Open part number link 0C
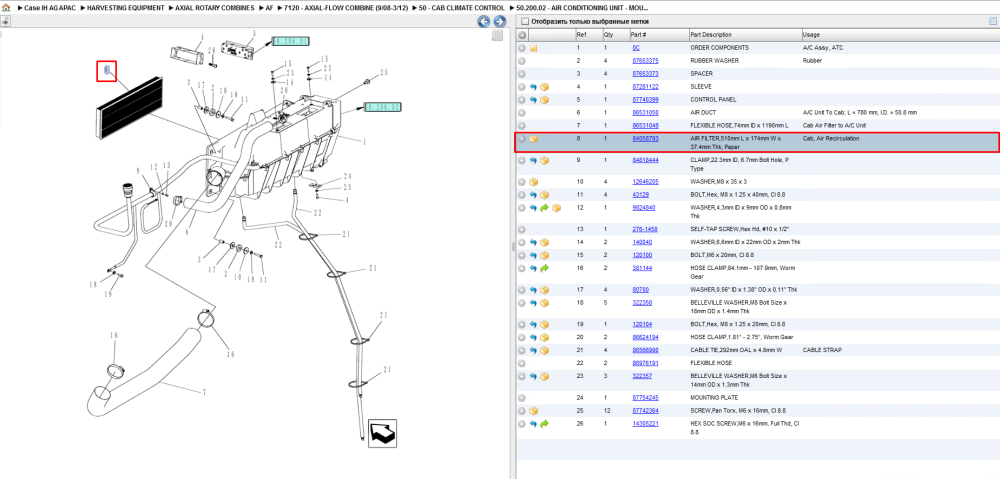1000x479 pixels. 636,48
